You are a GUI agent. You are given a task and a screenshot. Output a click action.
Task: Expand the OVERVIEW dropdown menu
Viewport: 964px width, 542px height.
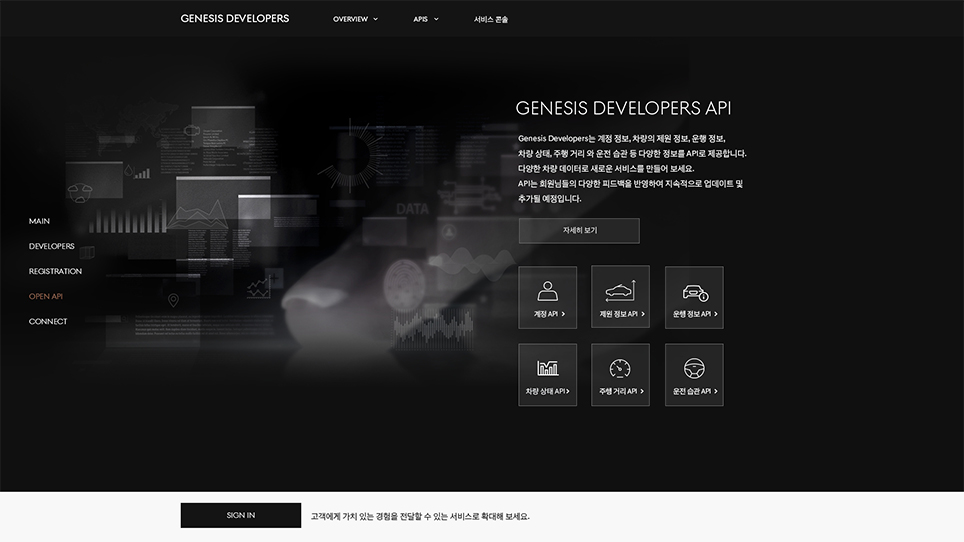pyautogui.click(x=355, y=19)
